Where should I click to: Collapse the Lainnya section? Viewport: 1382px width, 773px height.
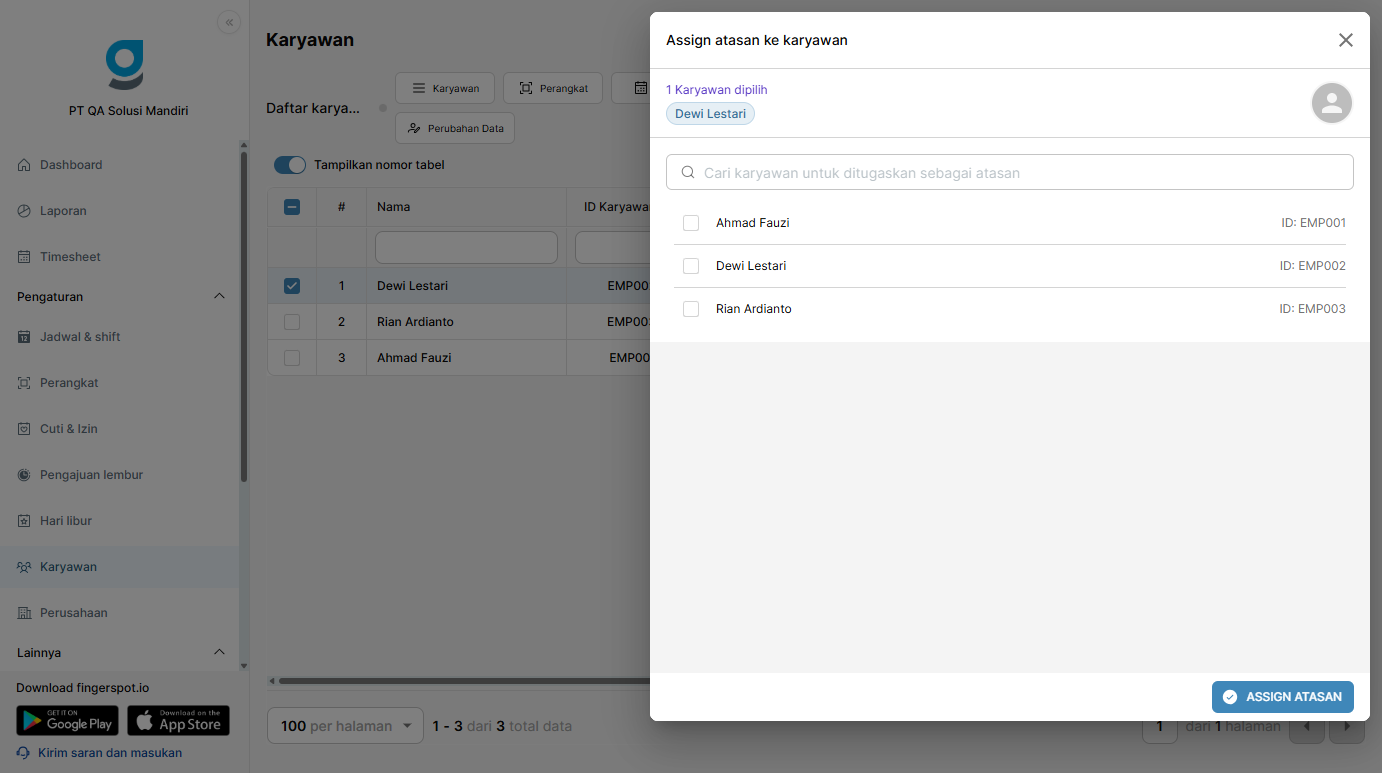tap(220, 652)
